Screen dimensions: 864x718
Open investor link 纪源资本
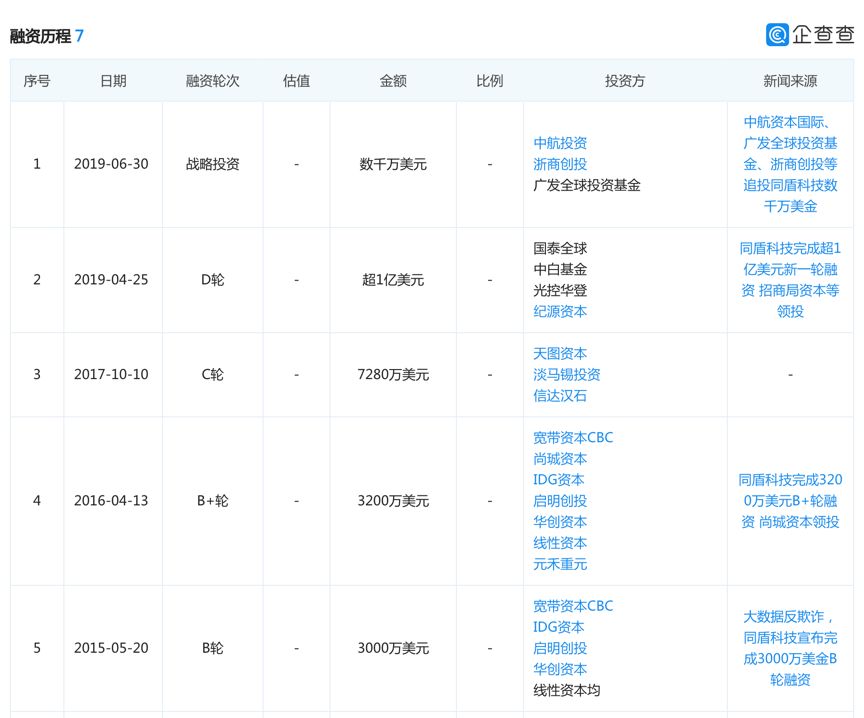coord(560,312)
